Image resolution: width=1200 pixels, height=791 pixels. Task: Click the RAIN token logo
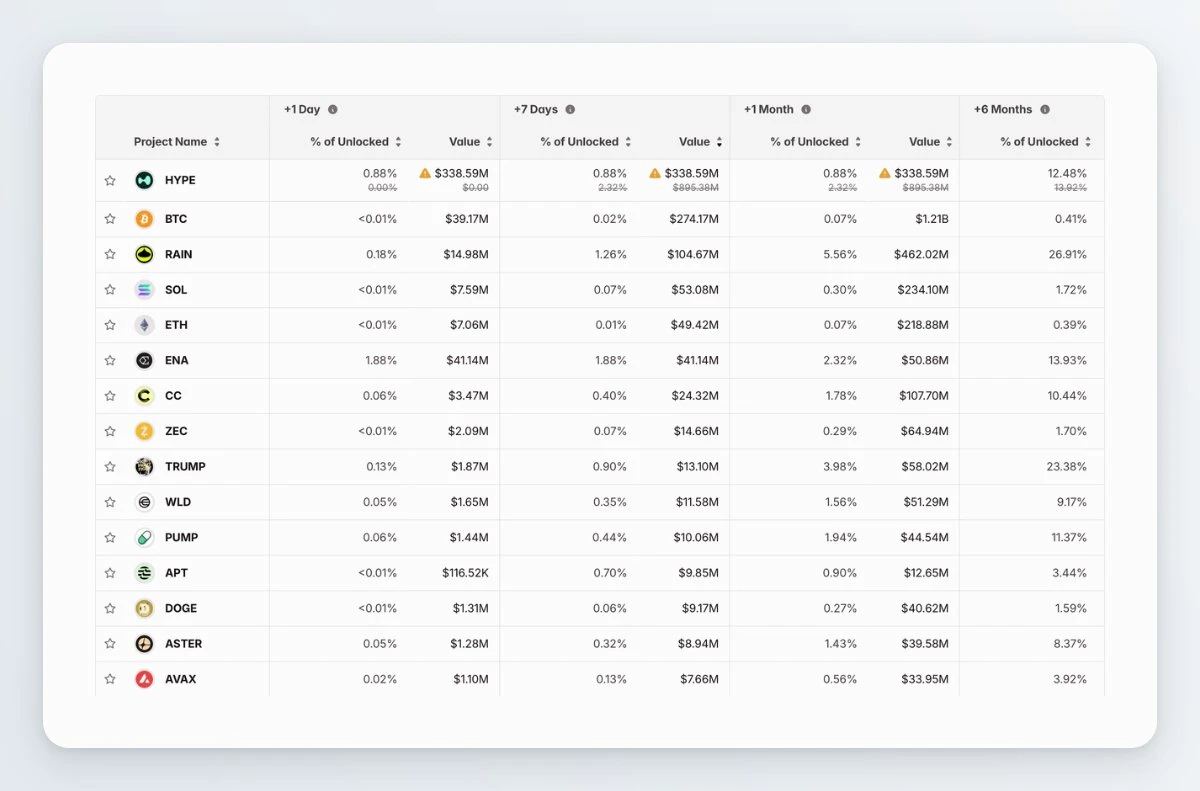144,254
